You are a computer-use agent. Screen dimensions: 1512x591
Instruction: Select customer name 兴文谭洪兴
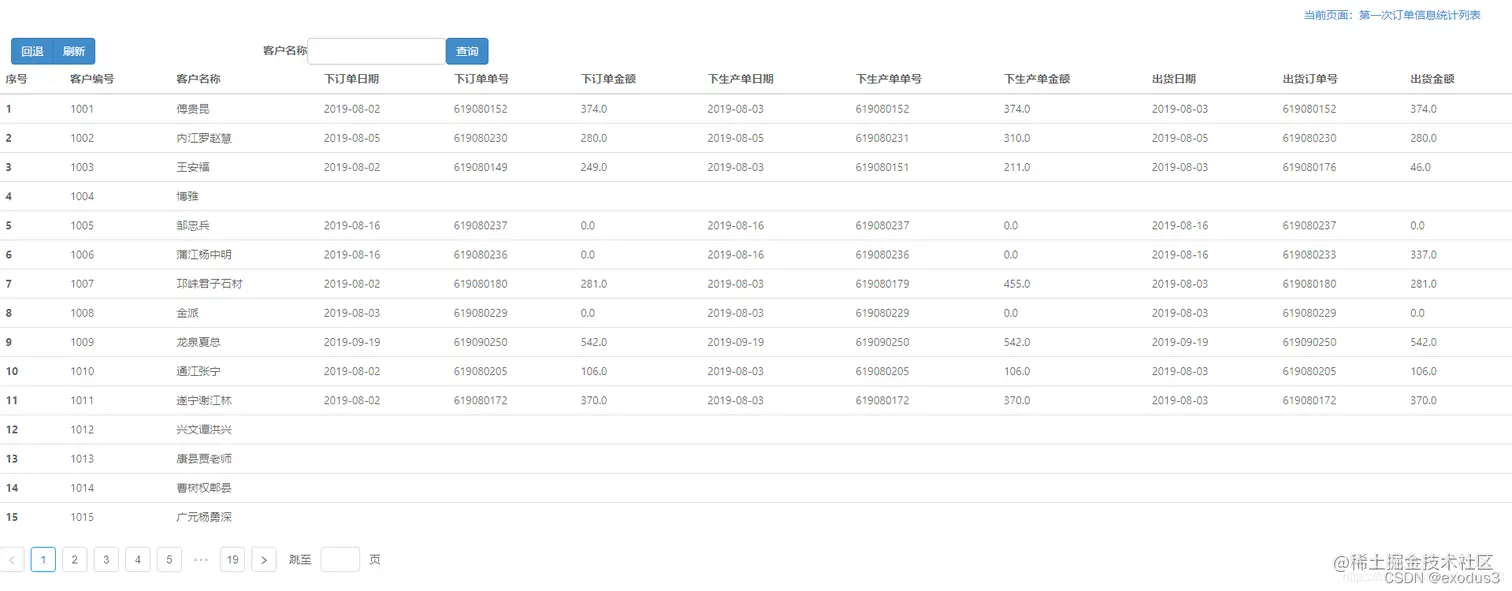[204, 430]
